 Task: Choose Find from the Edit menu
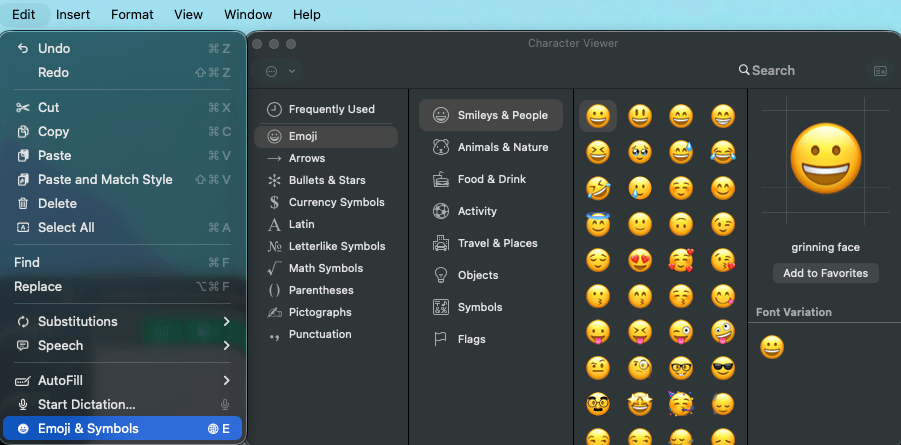[122, 263]
